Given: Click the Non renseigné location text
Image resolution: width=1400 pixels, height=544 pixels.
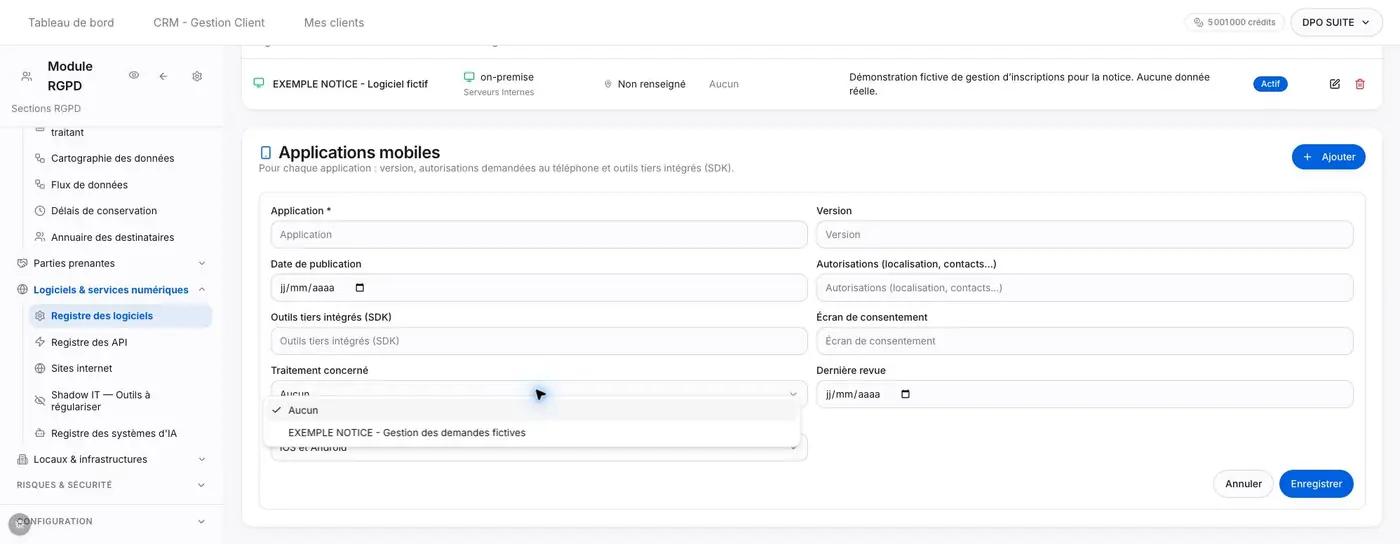Looking at the screenshot, I should click(652, 84).
